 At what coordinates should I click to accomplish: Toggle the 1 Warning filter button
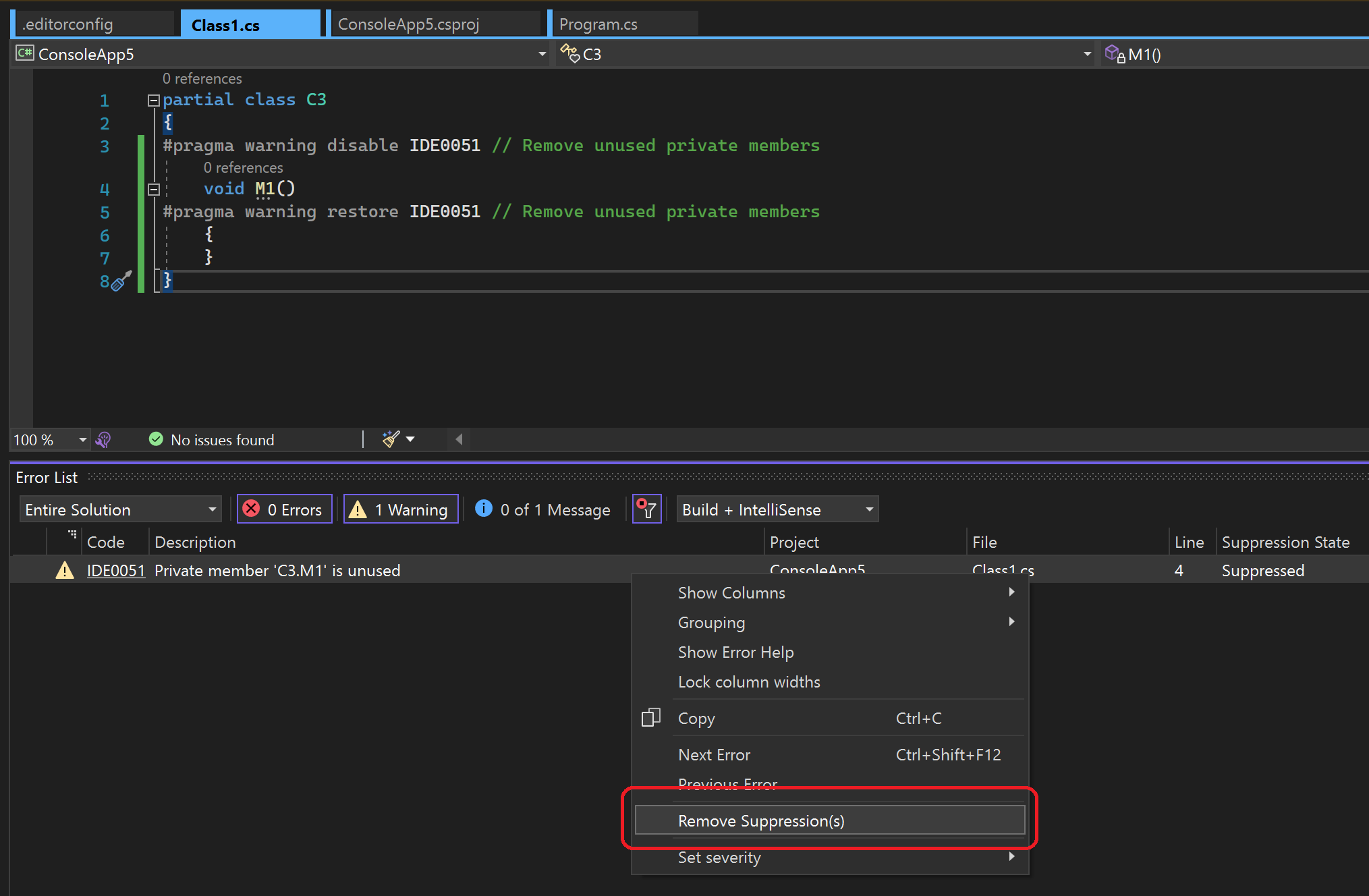click(x=401, y=509)
